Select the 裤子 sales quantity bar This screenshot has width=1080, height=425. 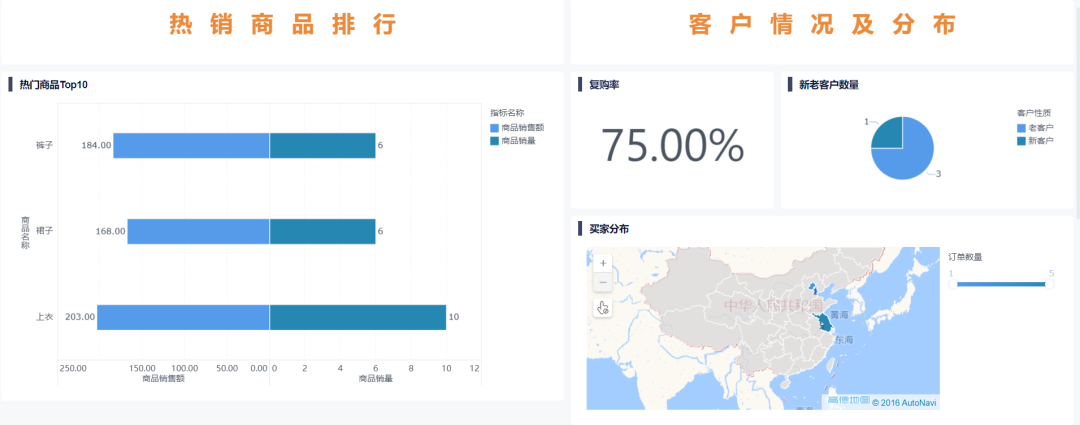322,145
